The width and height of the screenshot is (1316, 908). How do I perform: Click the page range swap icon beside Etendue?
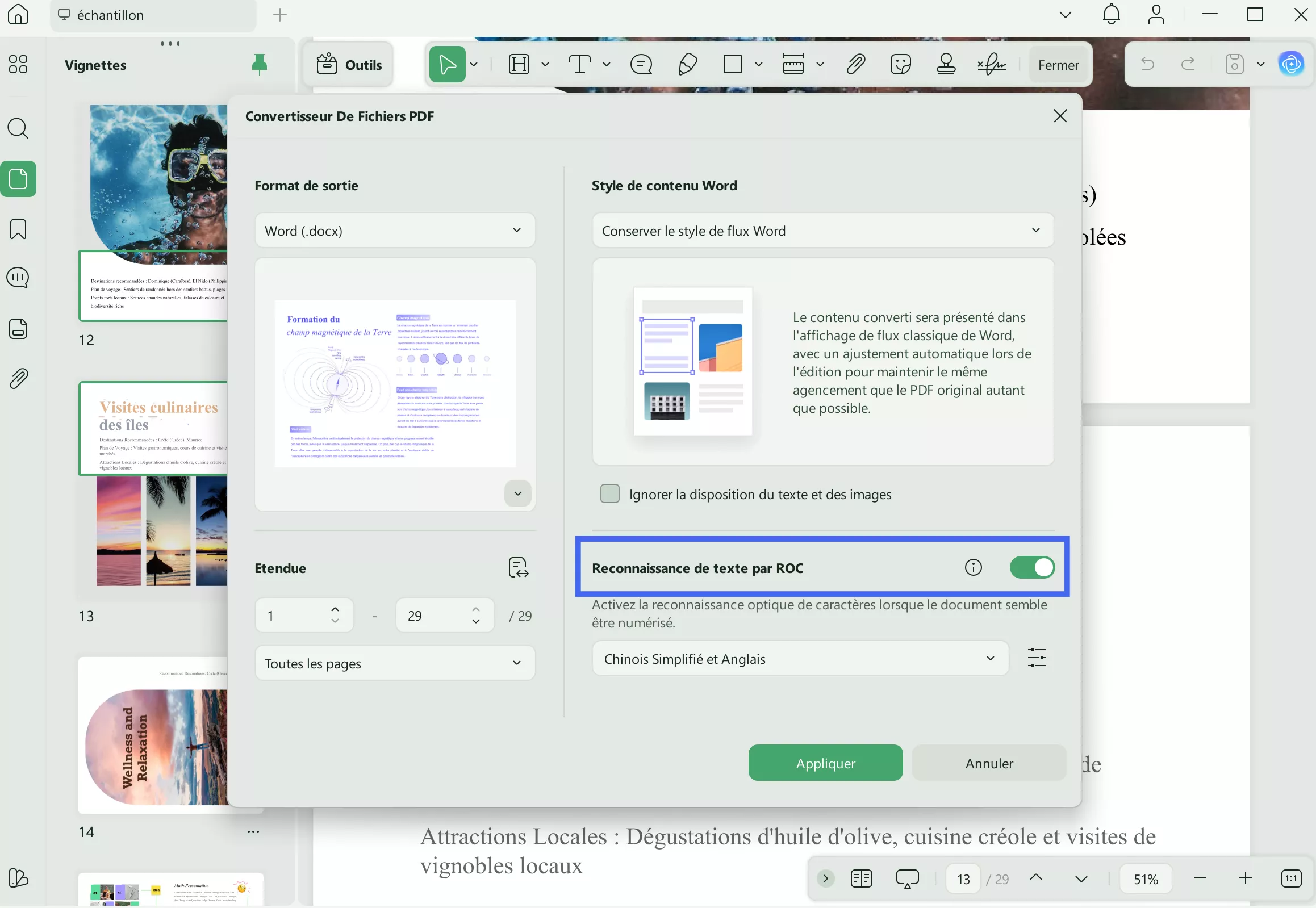pos(518,568)
